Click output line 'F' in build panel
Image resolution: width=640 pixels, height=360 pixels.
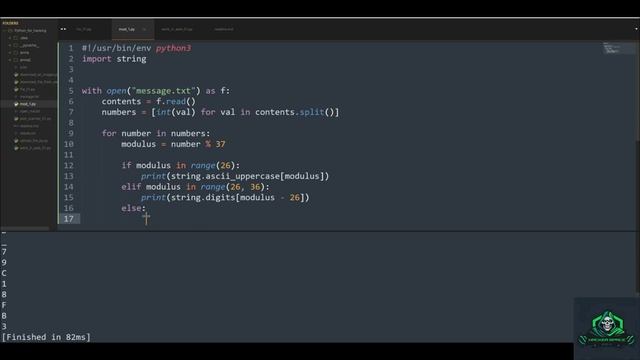4,305
